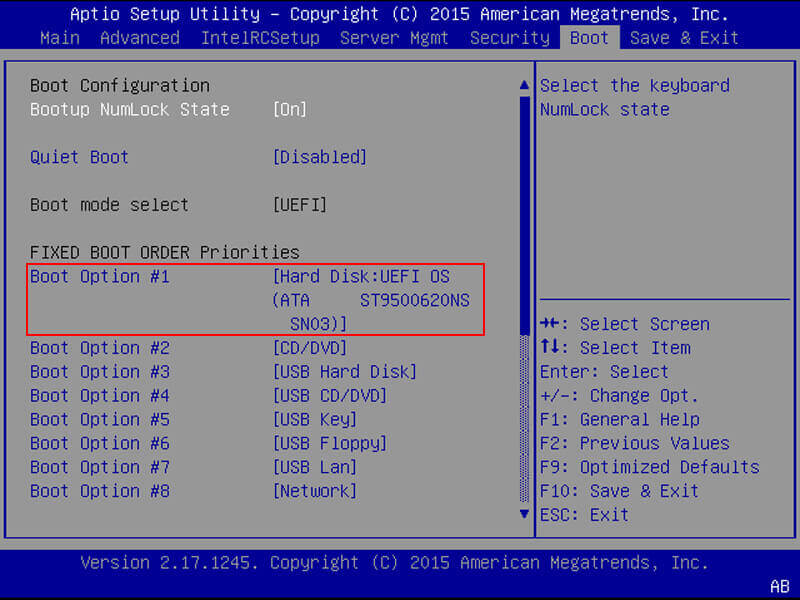This screenshot has height=600, width=800.
Task: Open the IntelRCSetup tab
Action: (260, 38)
